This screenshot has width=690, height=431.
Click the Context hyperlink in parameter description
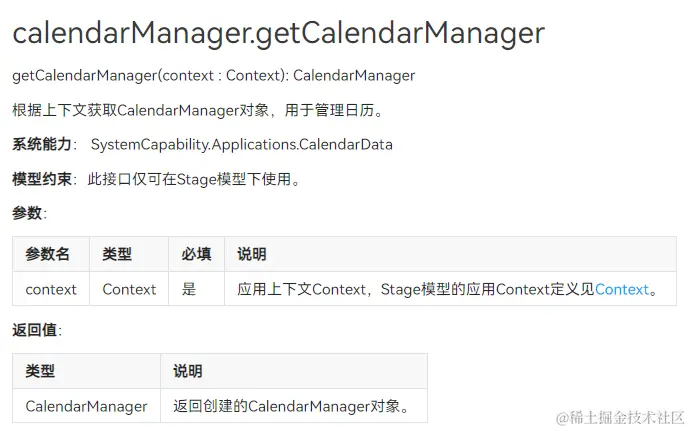(622, 289)
